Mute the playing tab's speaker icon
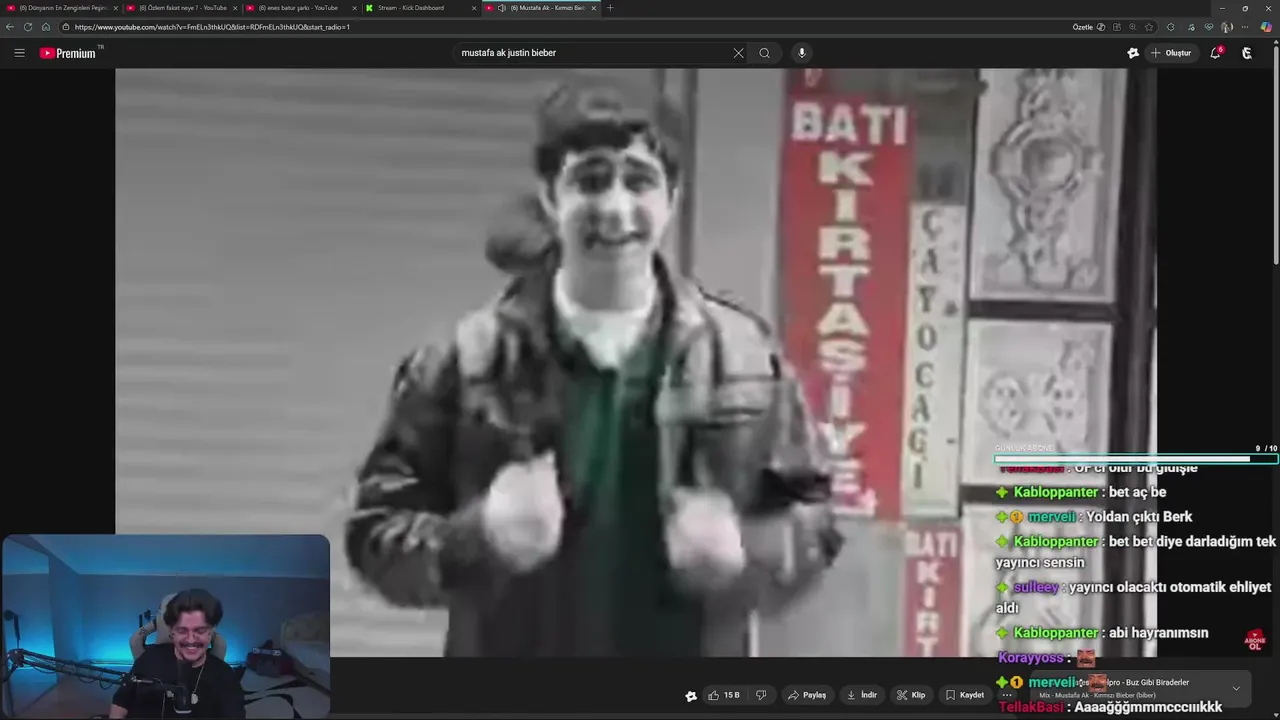1280x720 pixels. (x=502, y=8)
